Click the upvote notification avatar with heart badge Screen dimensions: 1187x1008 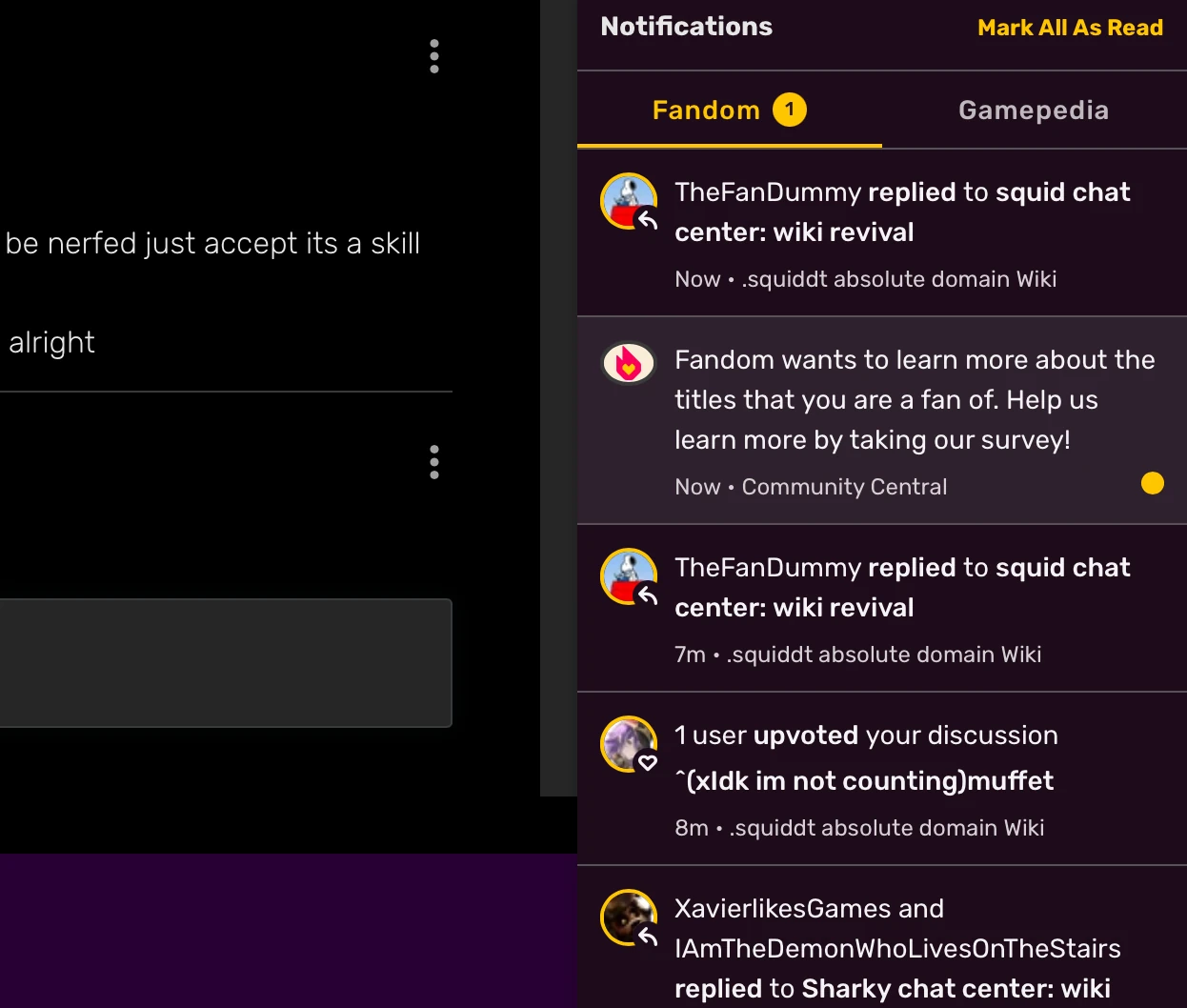tap(629, 744)
